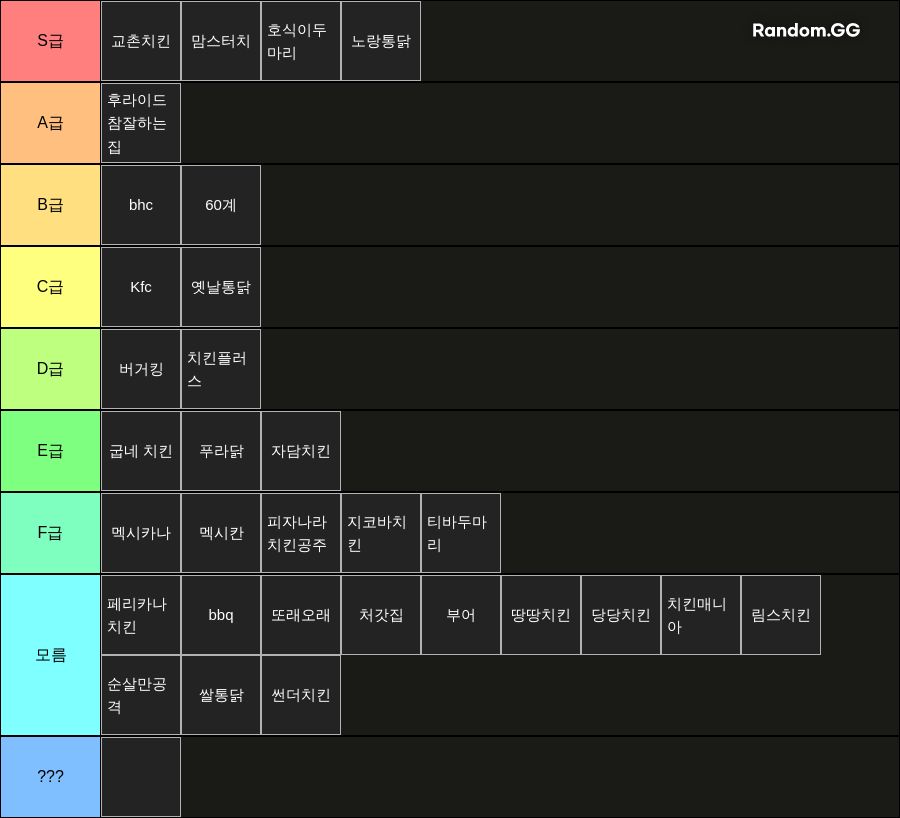Viewport: 900px width, 818px height.
Task: Select the 처갓집 tile
Action: pyautogui.click(x=381, y=615)
